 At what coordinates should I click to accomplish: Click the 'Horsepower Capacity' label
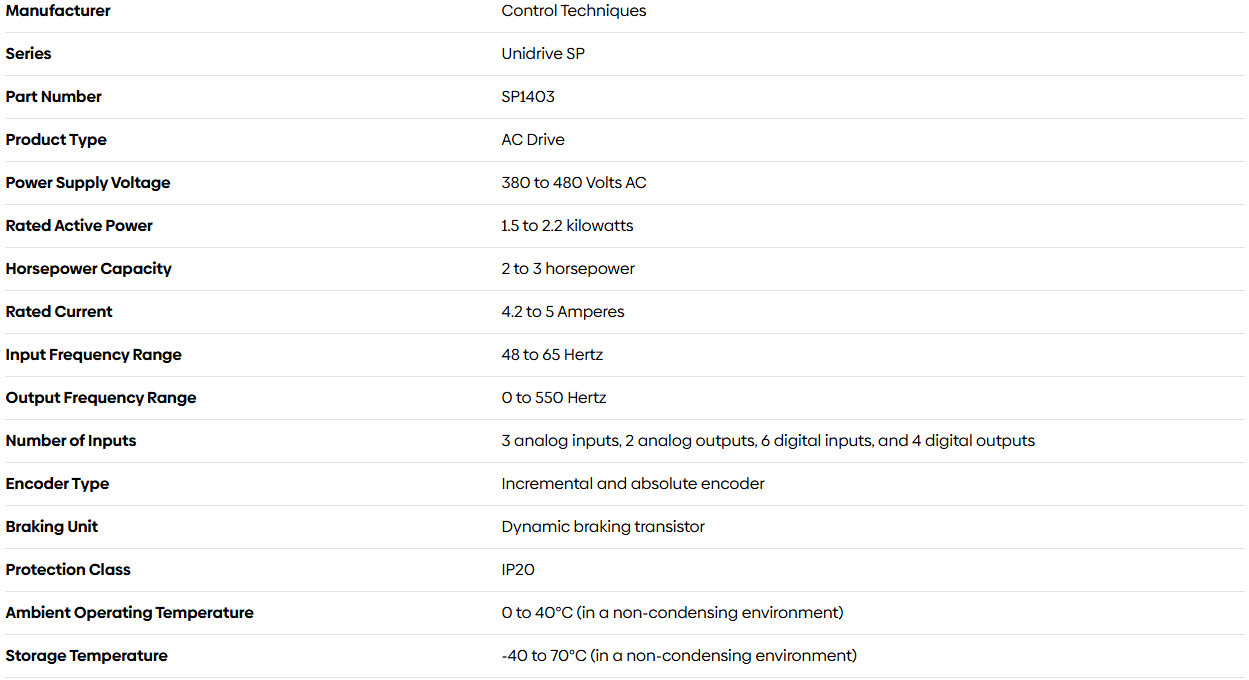pos(88,269)
